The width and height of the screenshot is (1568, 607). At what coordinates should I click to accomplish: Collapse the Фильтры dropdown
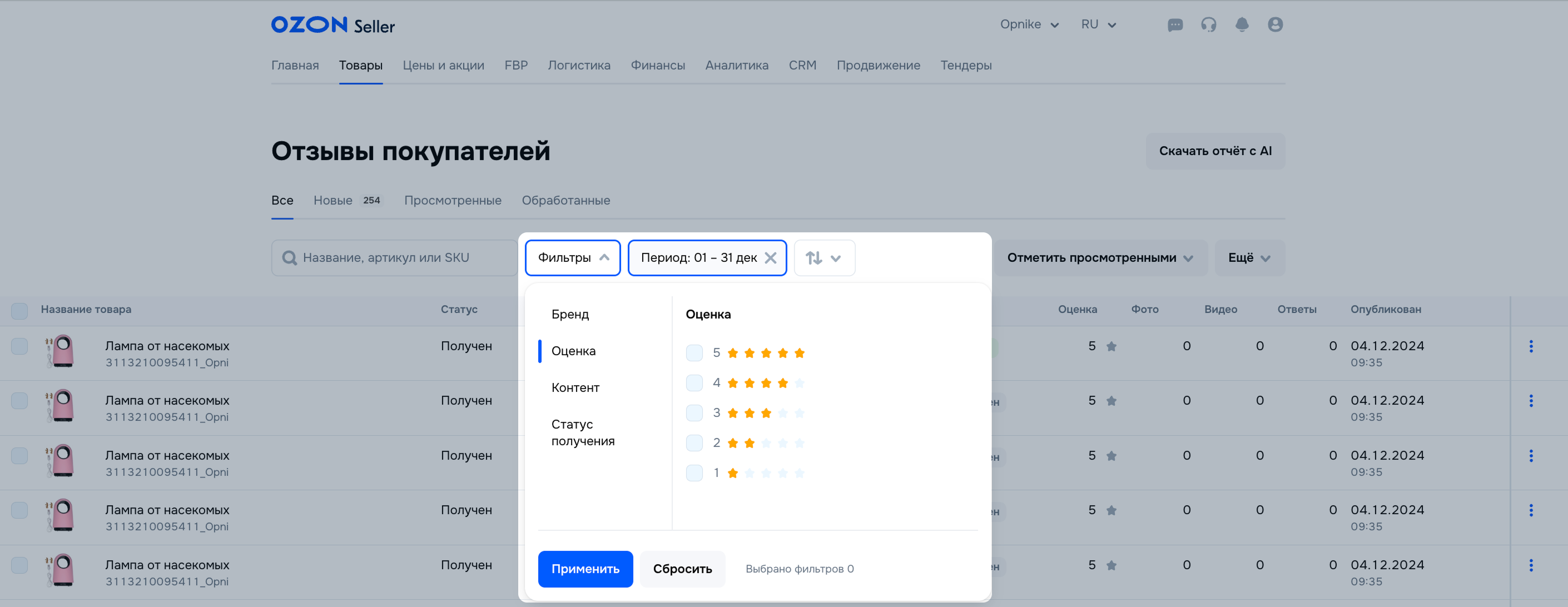coord(572,258)
